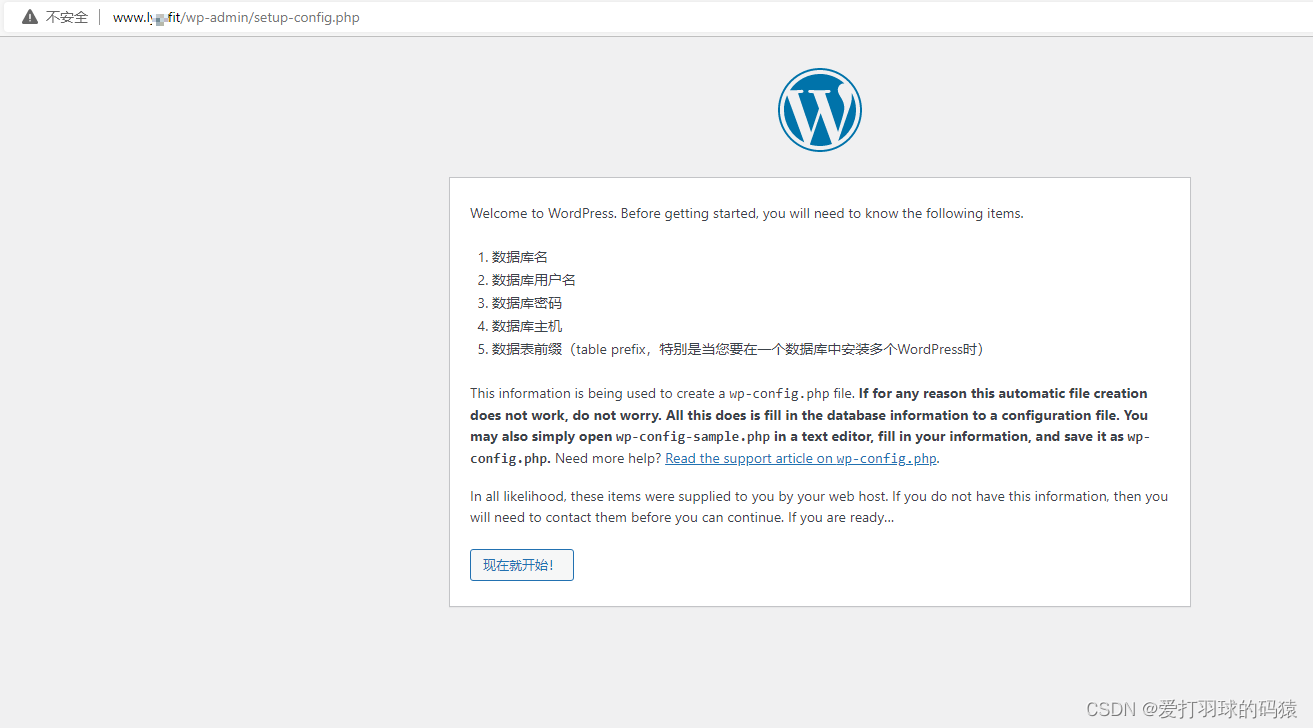Open the wp-config.php support article link

coord(802,458)
